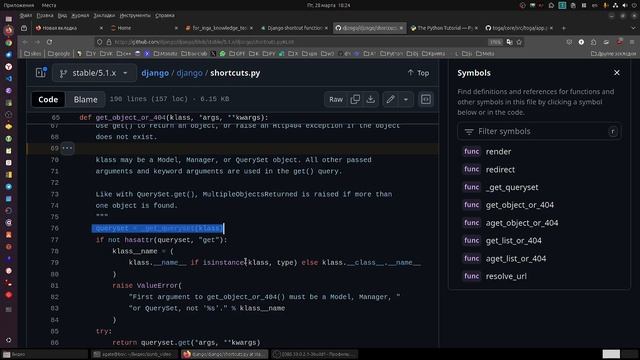640x360 pixels.
Task: Open the Закладки menu
Action: [104, 16]
